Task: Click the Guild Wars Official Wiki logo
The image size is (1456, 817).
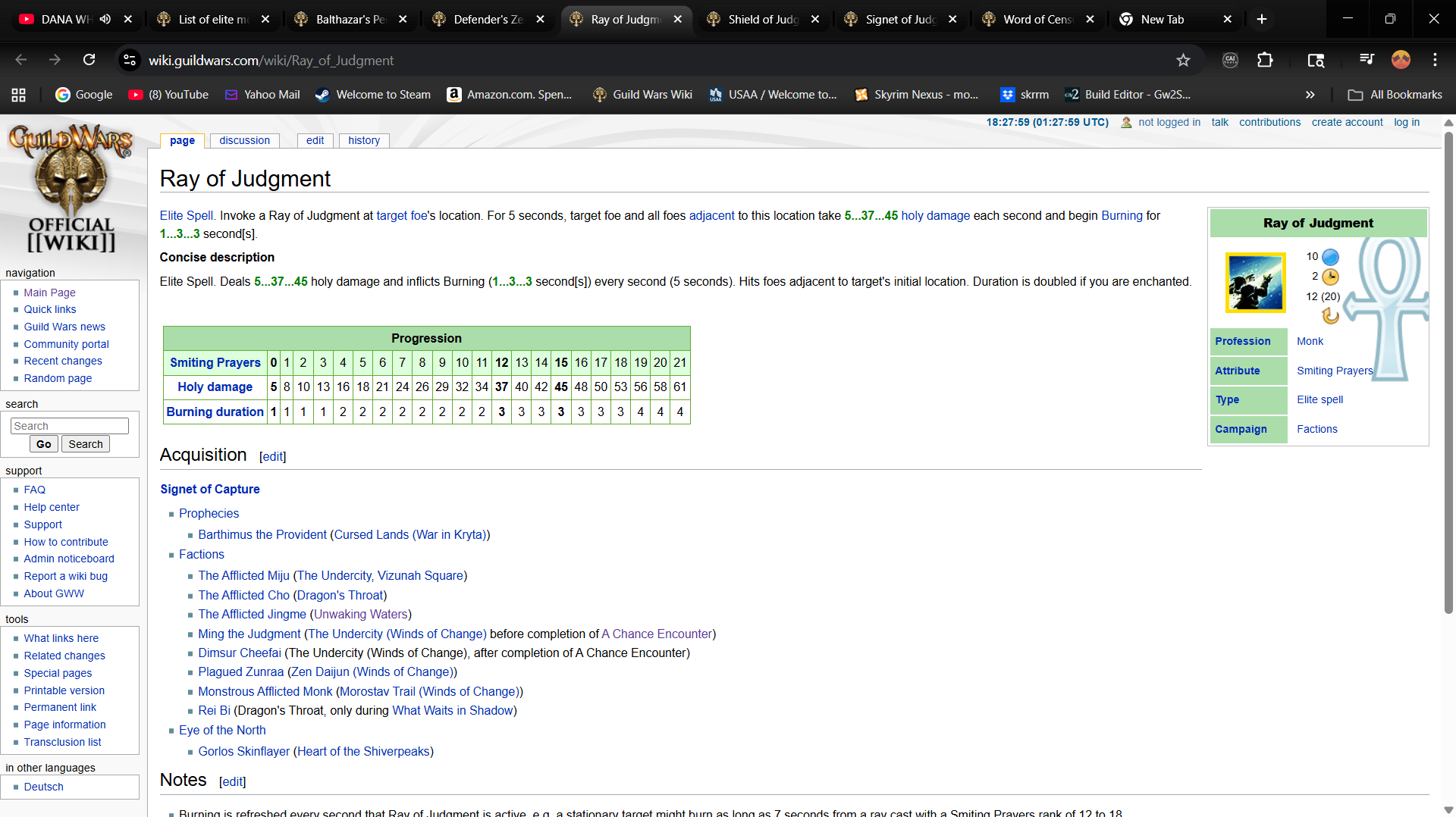Action: point(71,188)
